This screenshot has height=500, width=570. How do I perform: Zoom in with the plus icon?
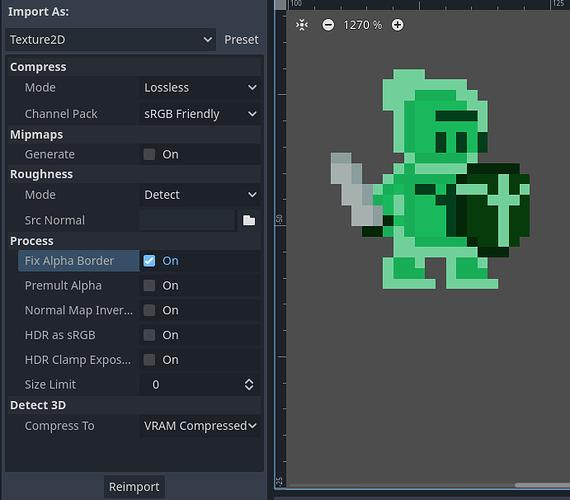coord(397,25)
